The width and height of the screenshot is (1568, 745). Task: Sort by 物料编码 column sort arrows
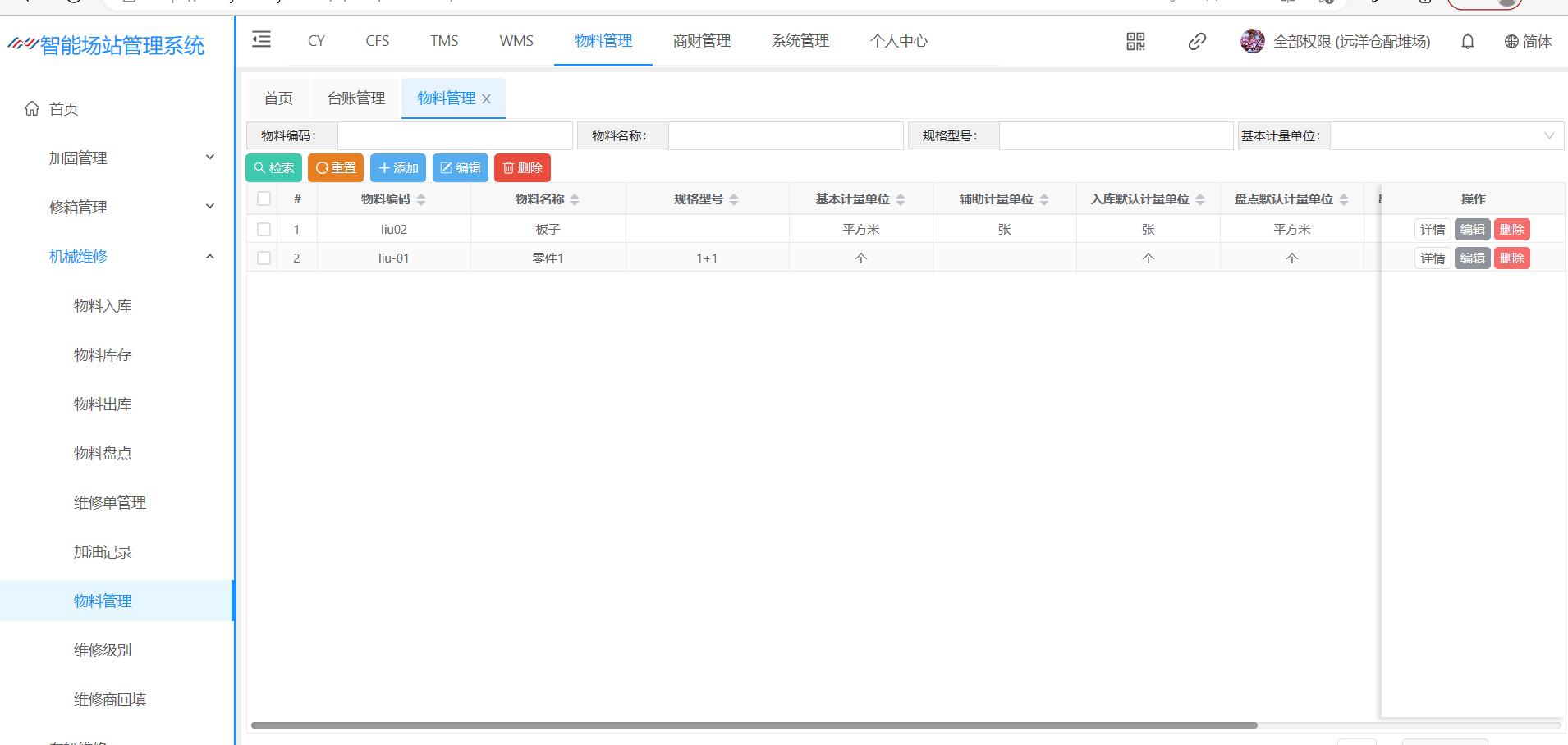click(x=421, y=199)
